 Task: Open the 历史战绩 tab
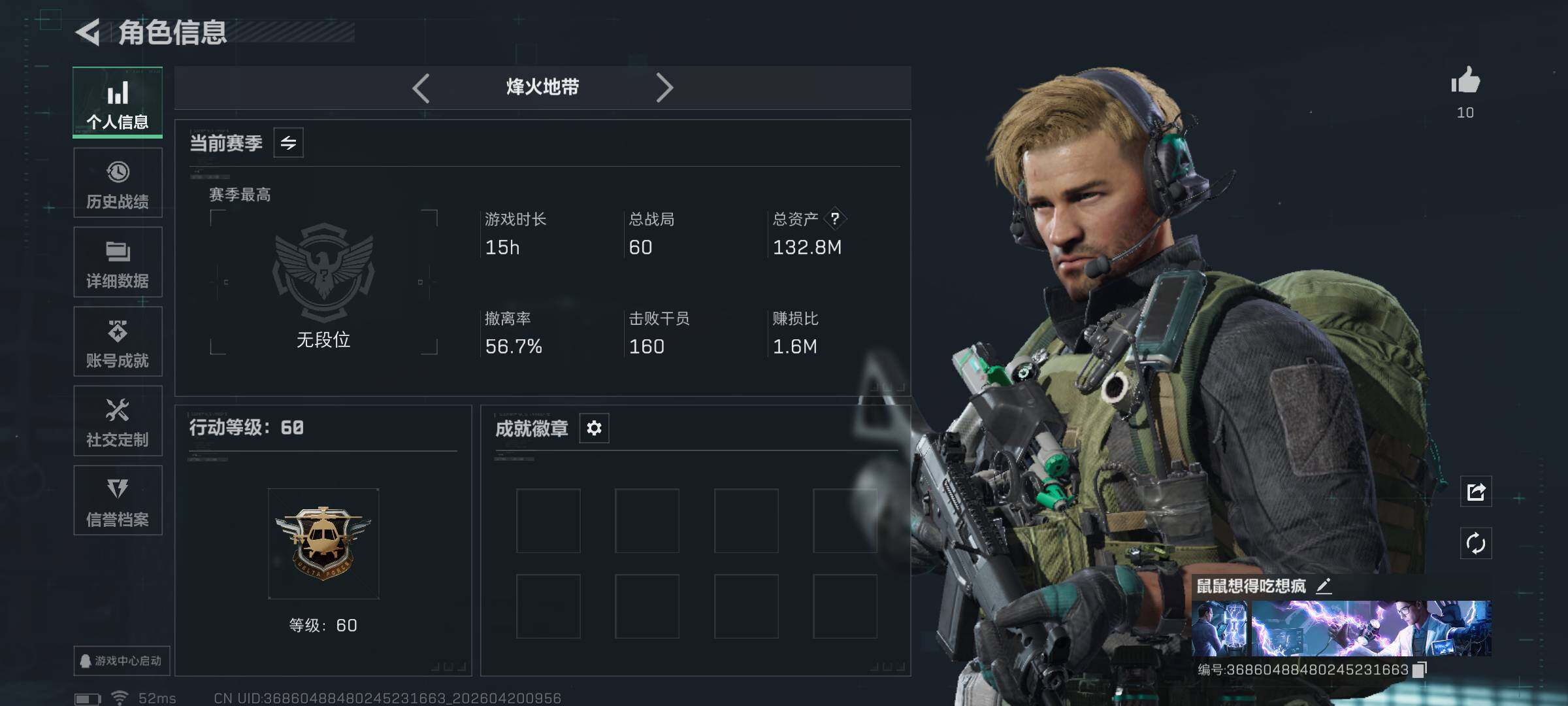pyautogui.click(x=118, y=183)
